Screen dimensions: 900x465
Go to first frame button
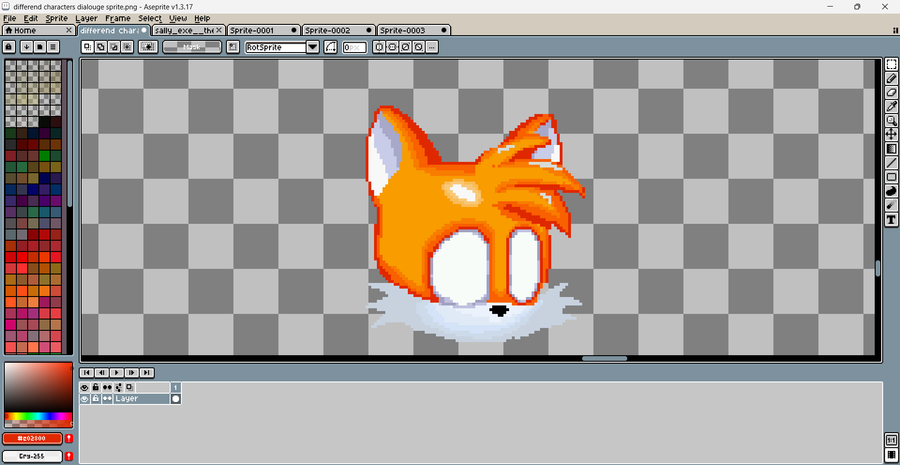click(x=87, y=373)
